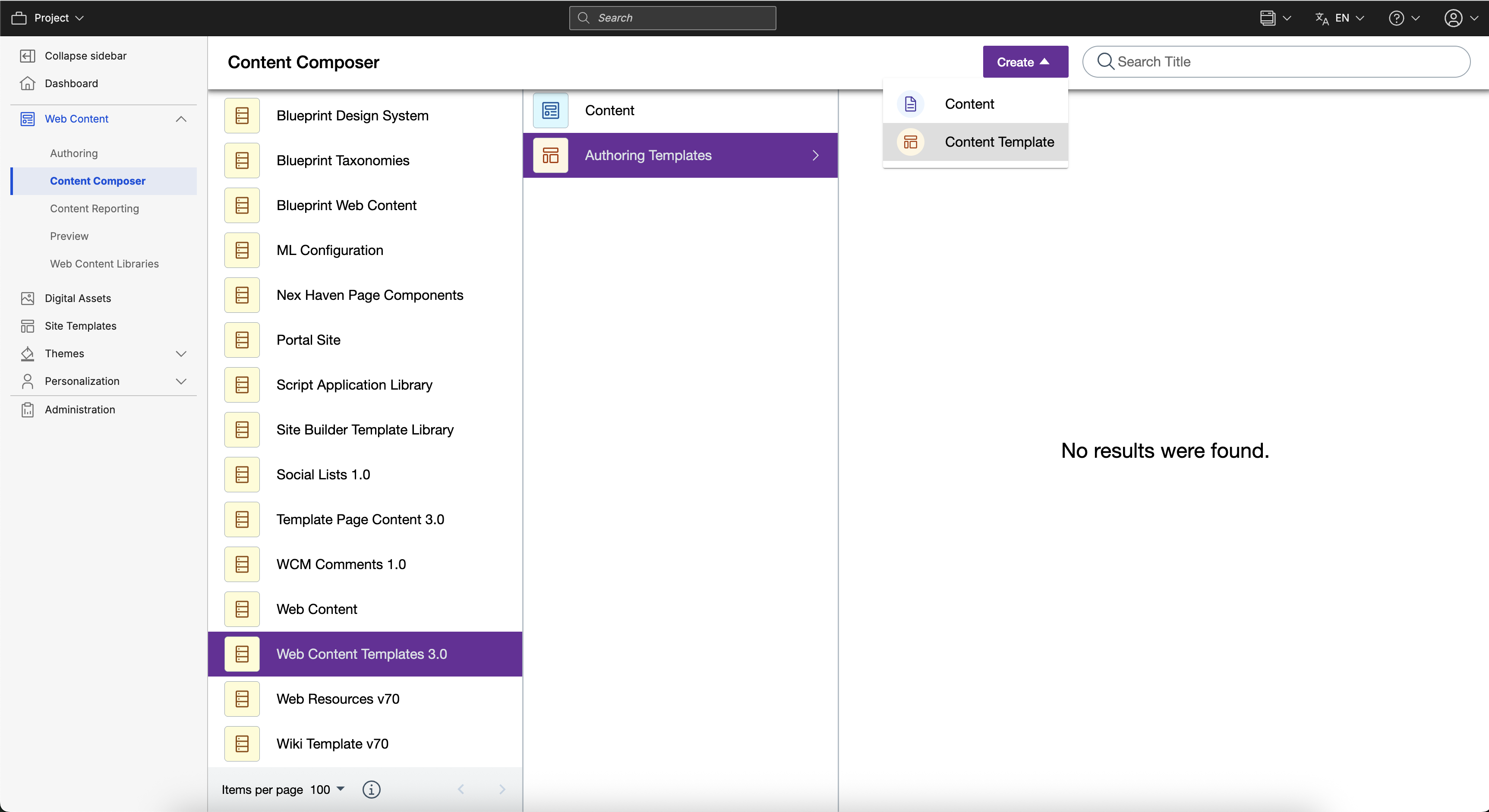Collapse the Web Content sidebar section
1489x812 pixels.
[x=181, y=119]
